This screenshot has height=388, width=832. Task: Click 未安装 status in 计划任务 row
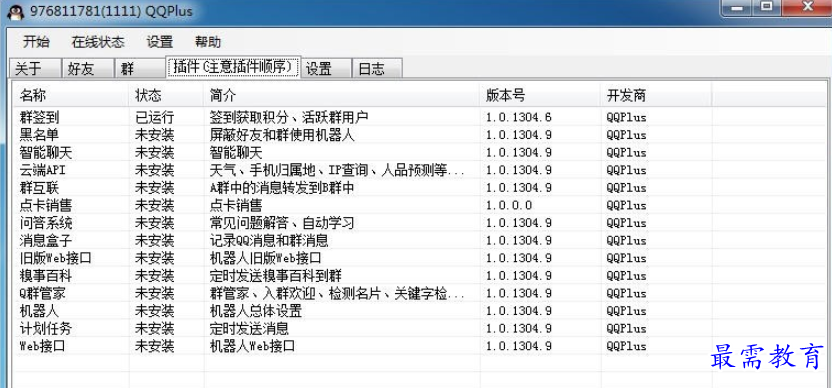coord(154,328)
